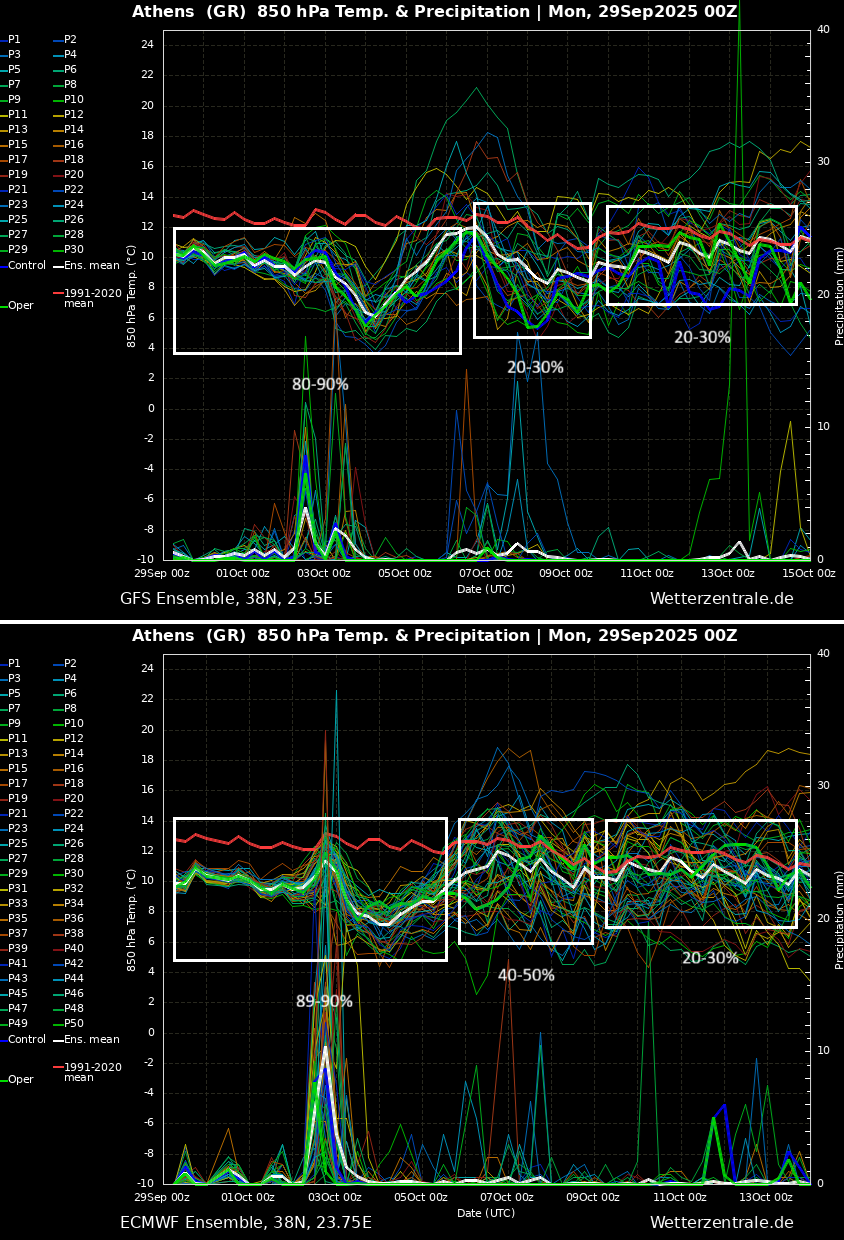
Task: Hide the P31 member in the ECMWF legend
Action: 18,889
